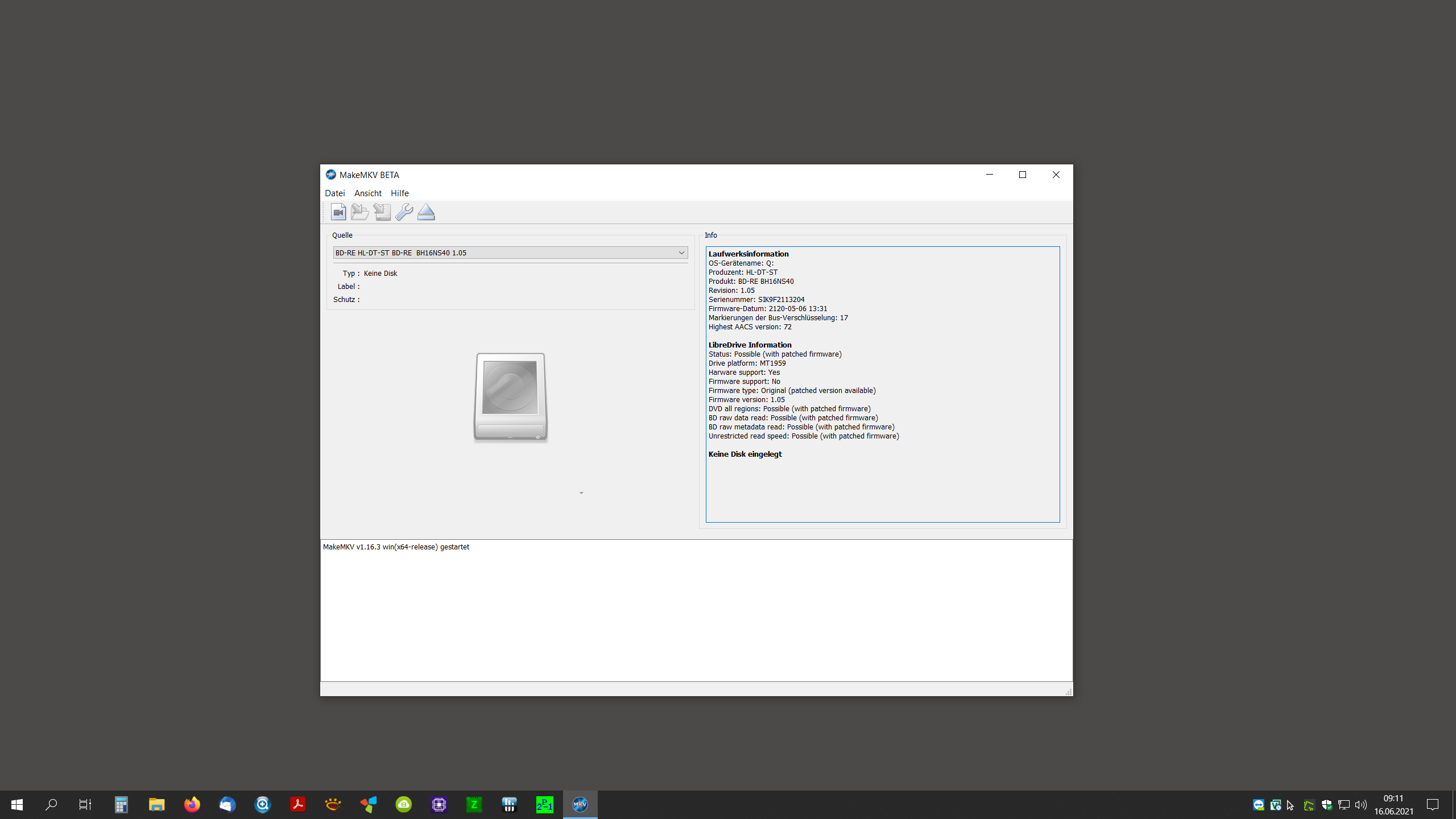The width and height of the screenshot is (1456, 819).
Task: Open the Datei menu
Action: pyautogui.click(x=334, y=193)
